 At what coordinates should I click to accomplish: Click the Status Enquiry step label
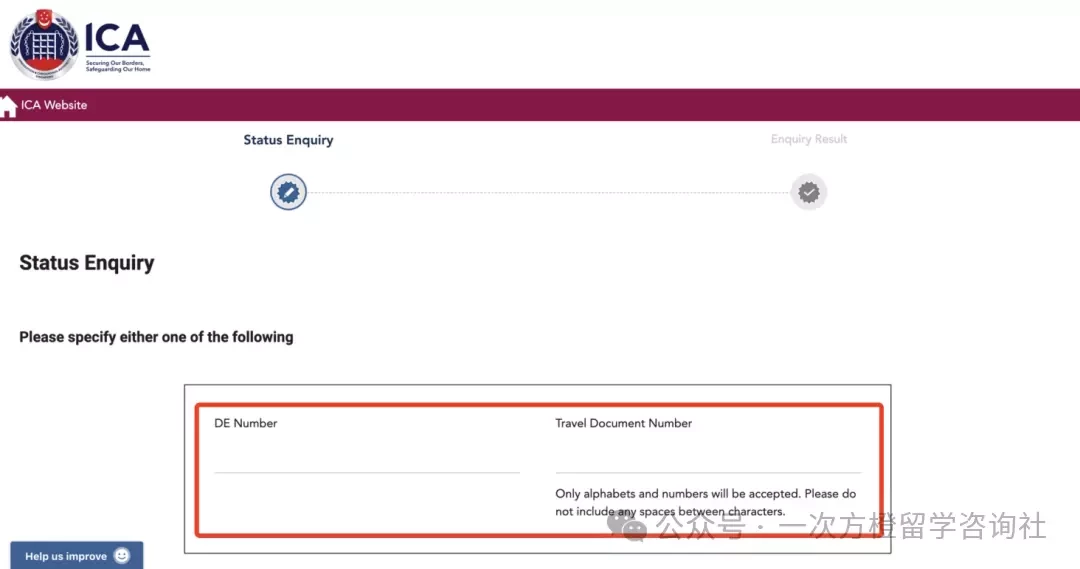(288, 140)
